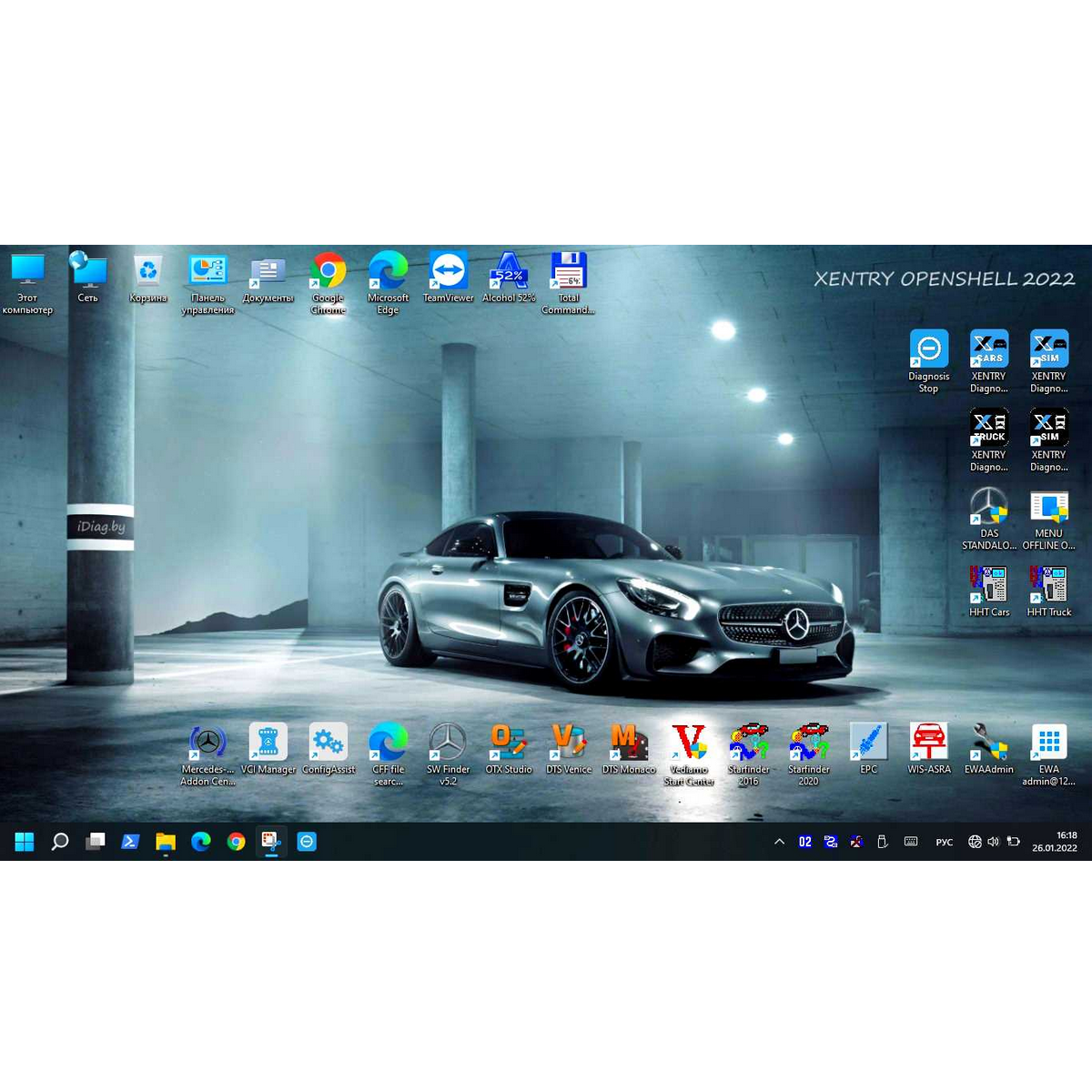Switch keyboard layout by clicking РУС
This screenshot has height=1092, width=1092.
944,842
